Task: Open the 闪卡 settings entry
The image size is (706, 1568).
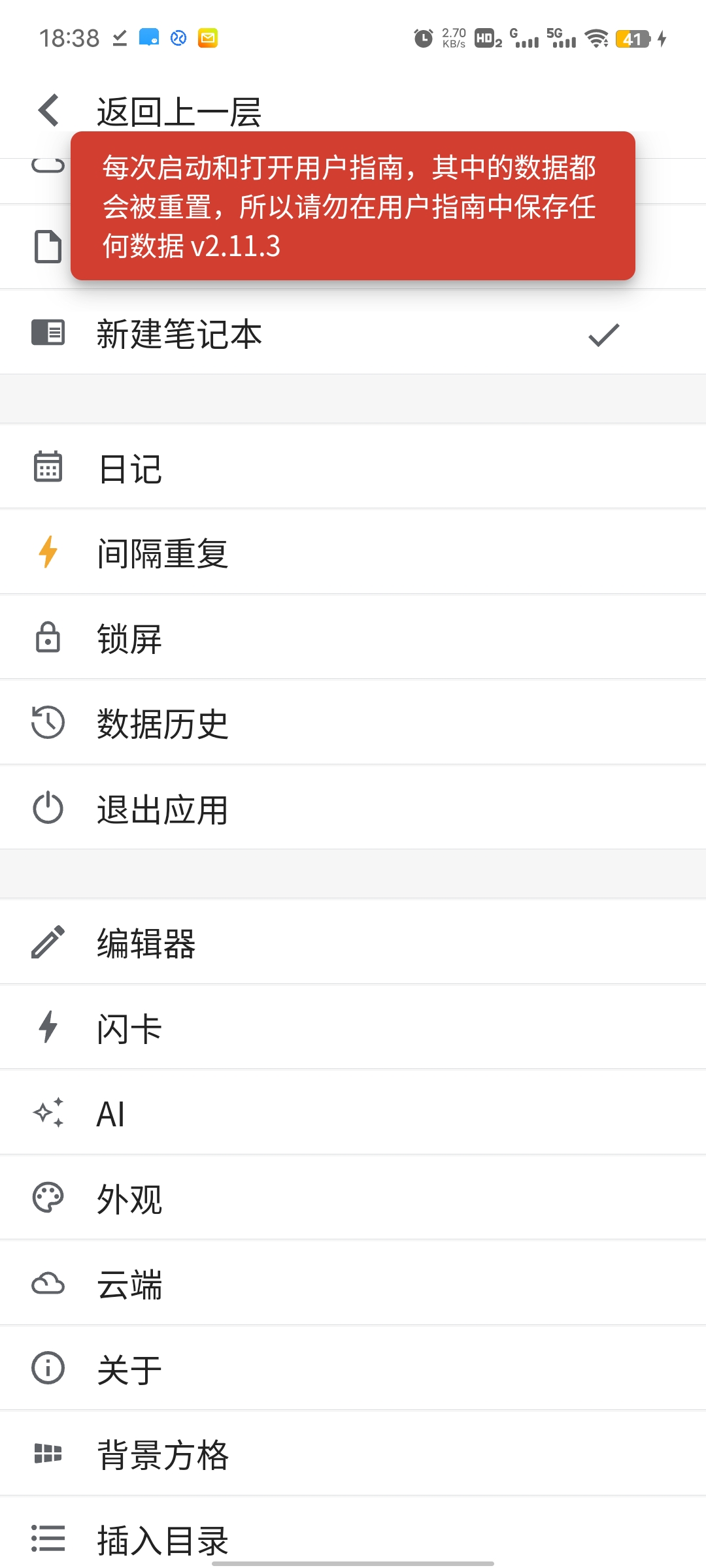Action: coord(129,1028)
